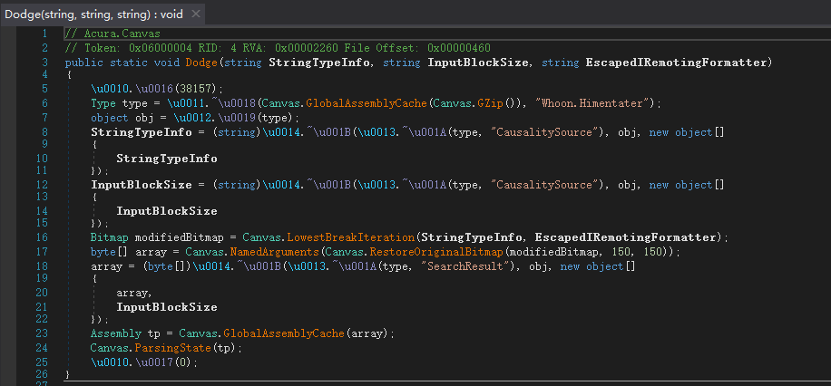The height and width of the screenshot is (386, 832).
Task: Click line number 6 in the gutter
Action: pyautogui.click(x=45, y=103)
